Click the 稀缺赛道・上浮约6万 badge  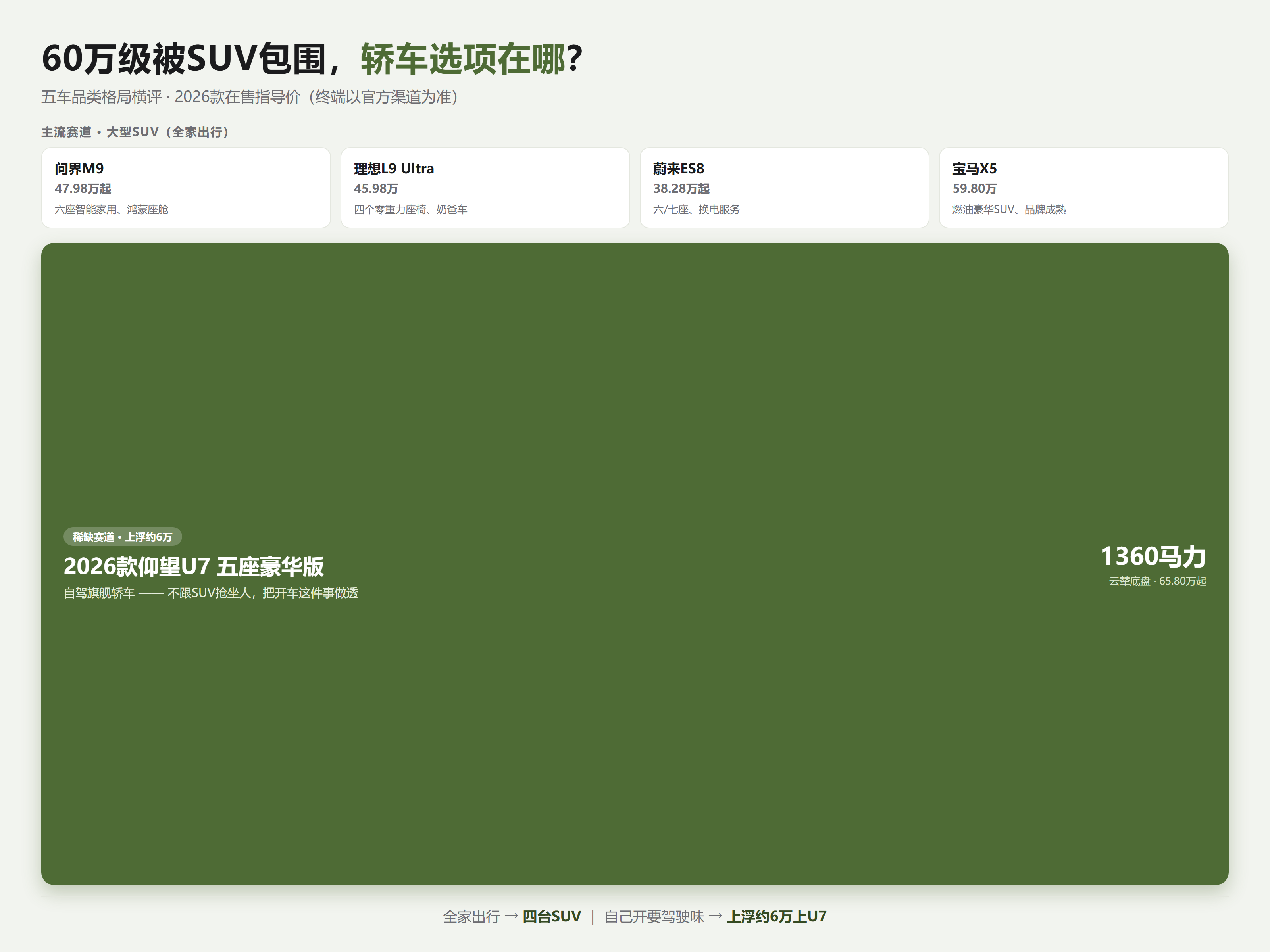[122, 537]
